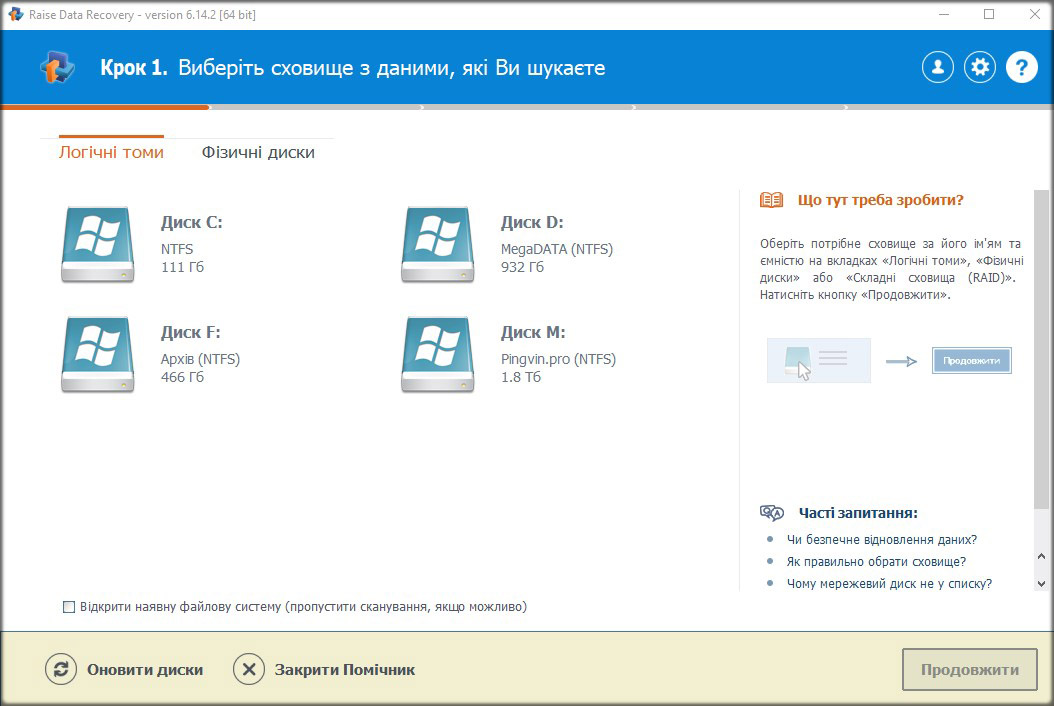Choose the Disk F: Архів drive icon

click(97, 354)
